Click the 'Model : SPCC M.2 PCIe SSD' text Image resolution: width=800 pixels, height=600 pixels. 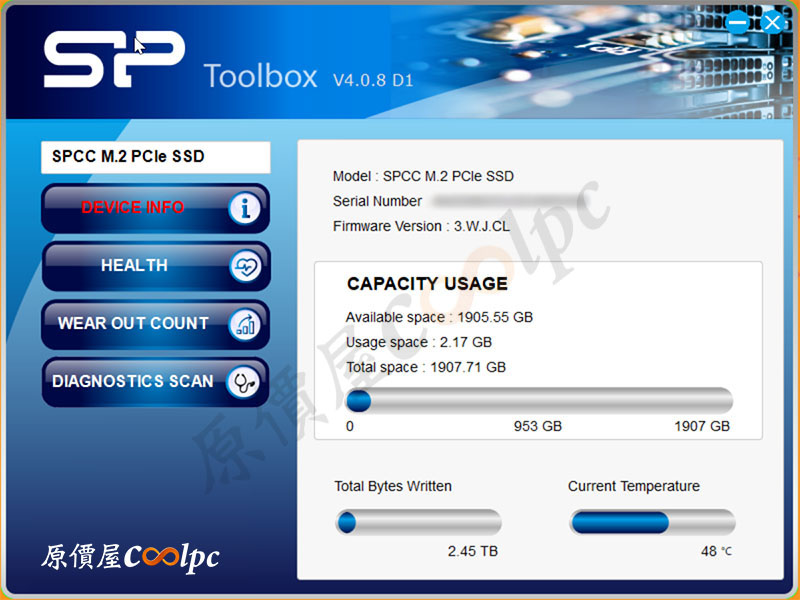[x=423, y=177]
